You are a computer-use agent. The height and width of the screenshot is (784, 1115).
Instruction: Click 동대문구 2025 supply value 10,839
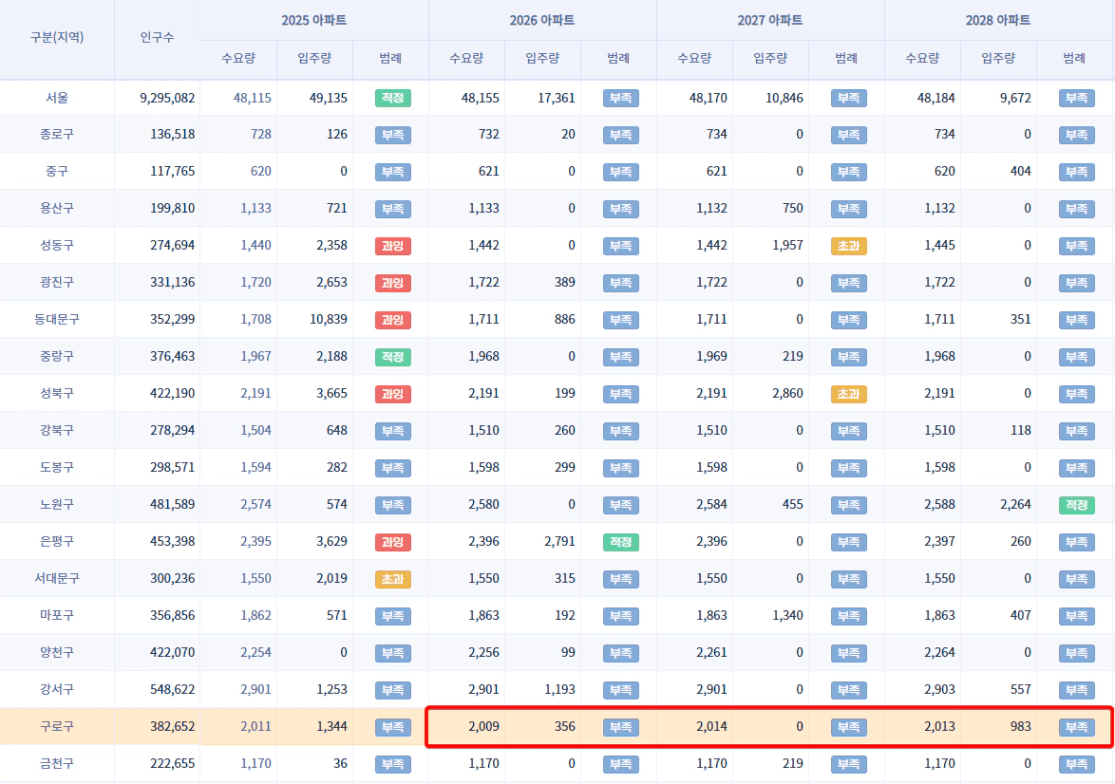329,319
